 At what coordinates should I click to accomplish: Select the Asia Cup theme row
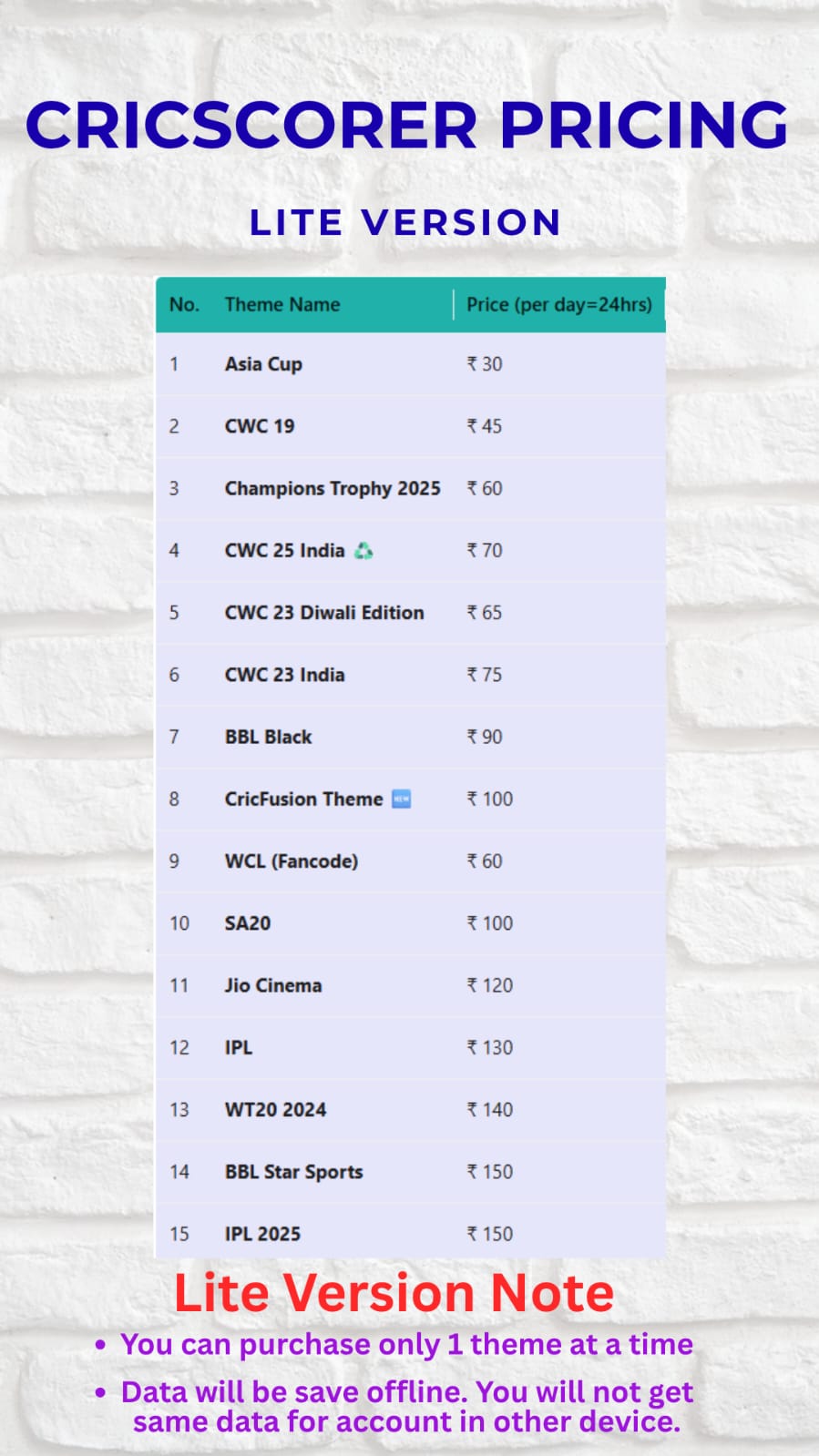point(263,364)
